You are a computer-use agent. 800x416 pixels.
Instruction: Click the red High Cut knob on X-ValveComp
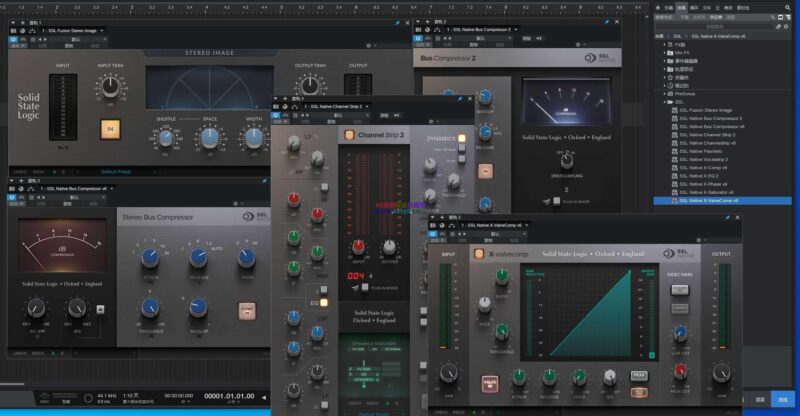(680, 371)
